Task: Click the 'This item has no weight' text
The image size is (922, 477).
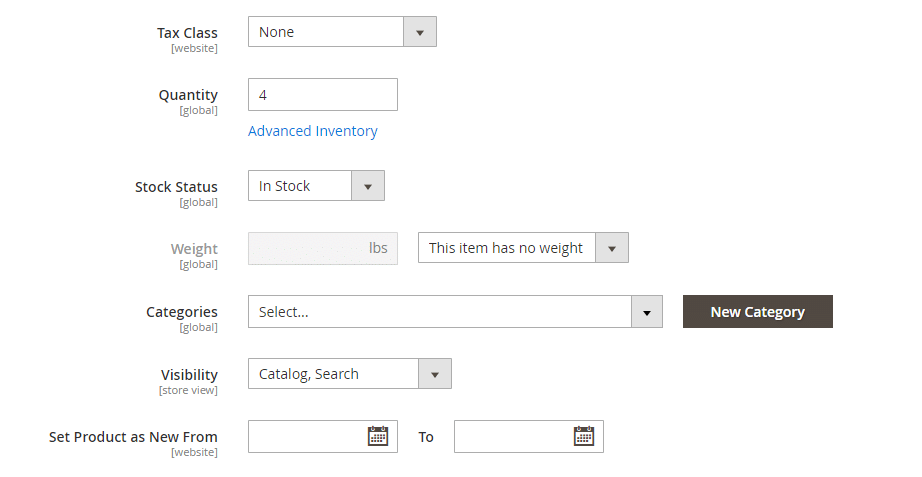Action: tap(505, 248)
